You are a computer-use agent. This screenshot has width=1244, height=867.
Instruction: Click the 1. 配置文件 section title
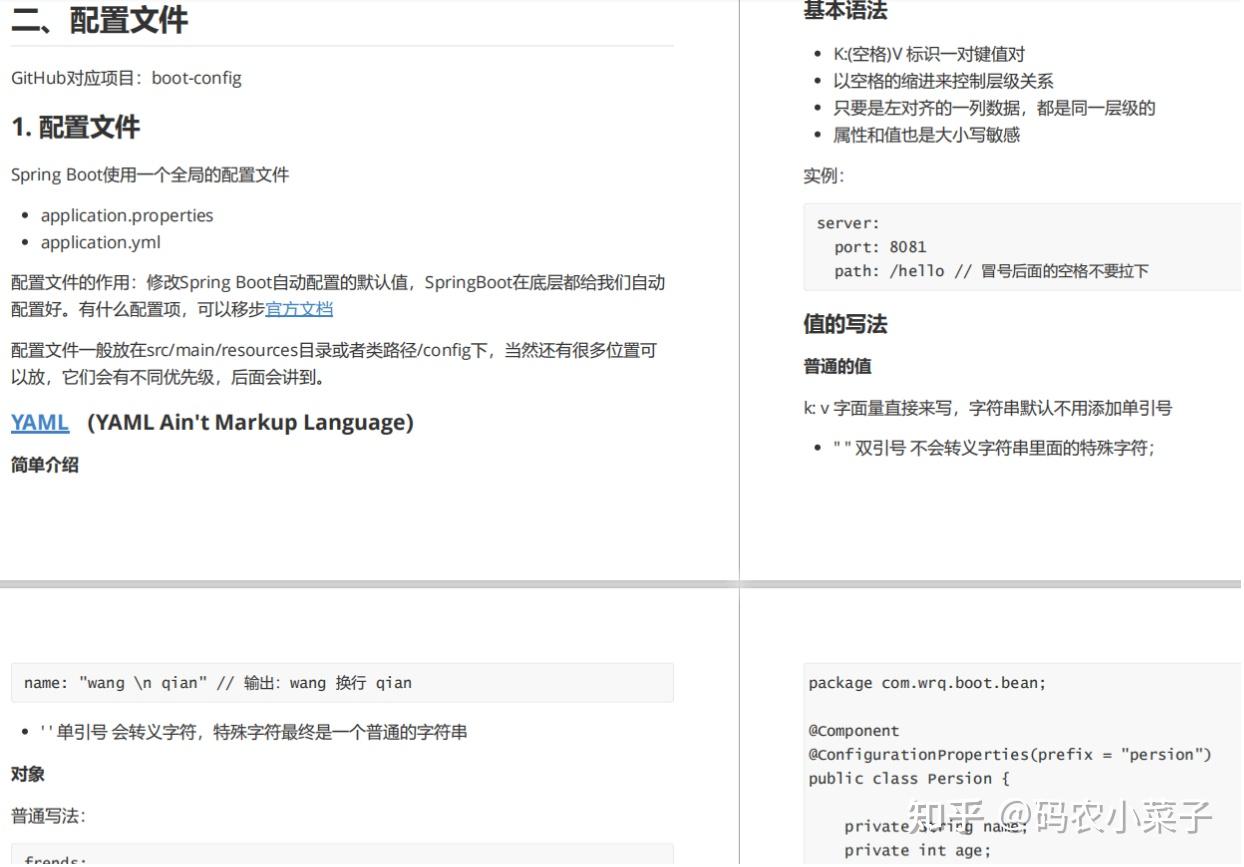point(75,128)
